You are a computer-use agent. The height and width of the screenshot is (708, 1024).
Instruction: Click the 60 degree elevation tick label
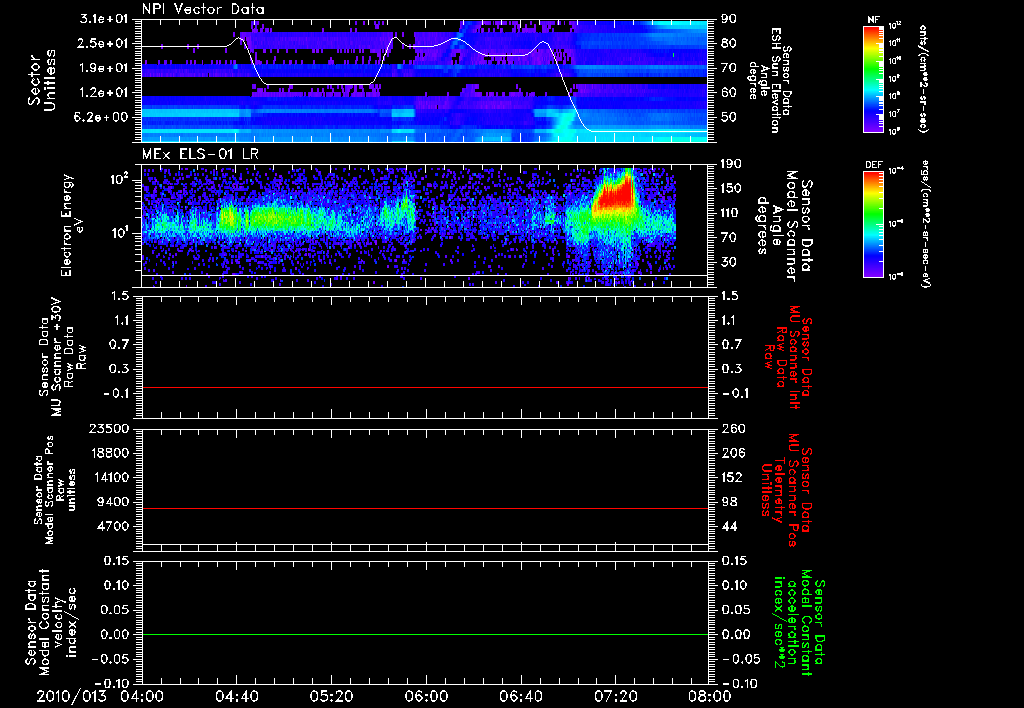point(728,93)
